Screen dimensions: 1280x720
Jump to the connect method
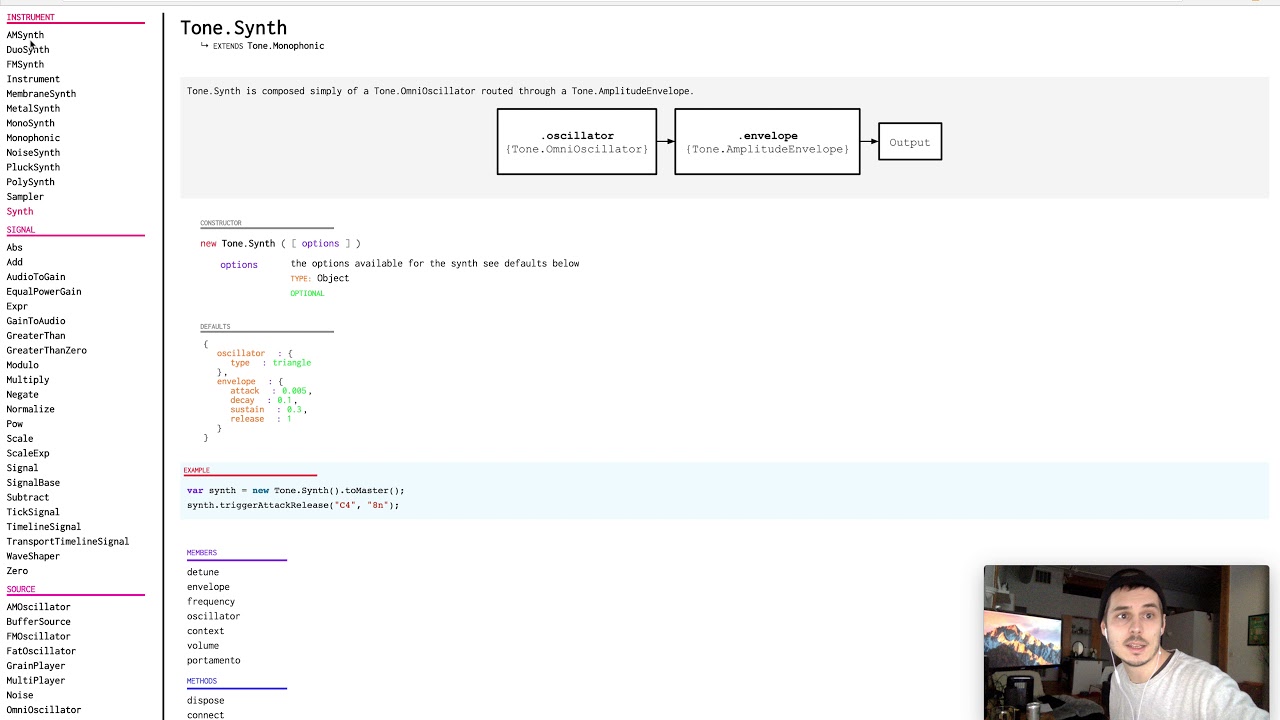click(205, 715)
